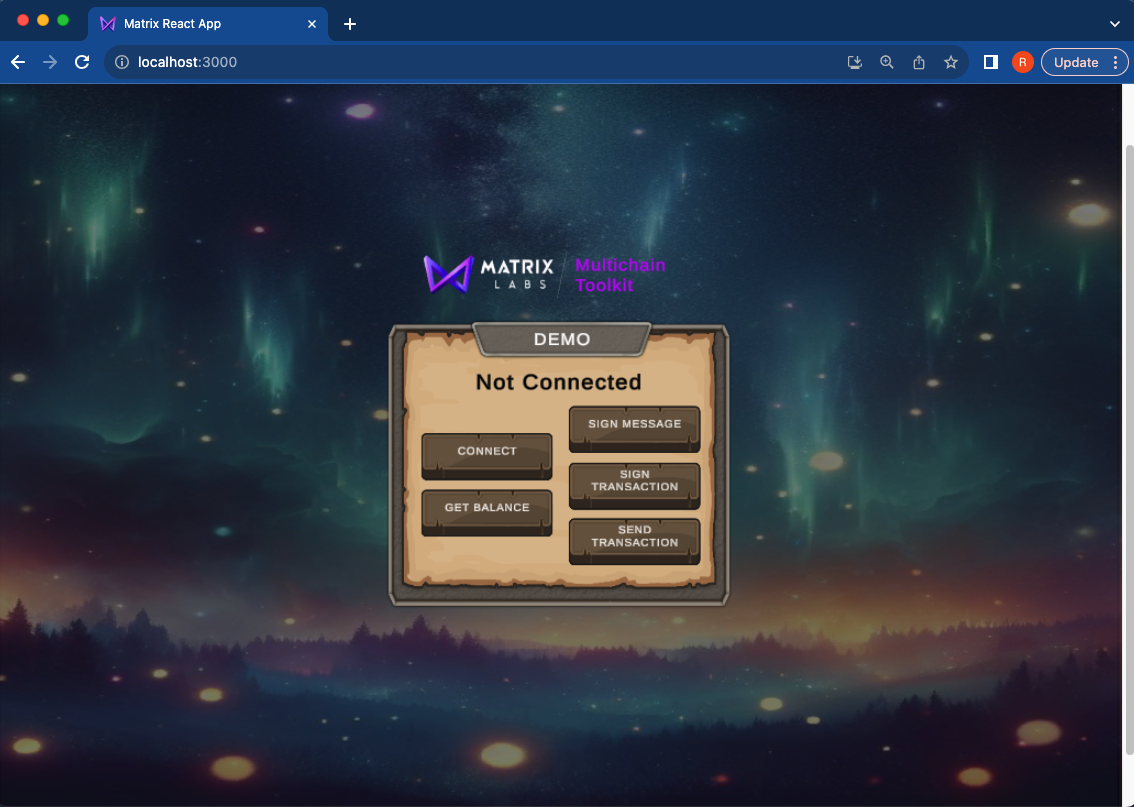Click the Multichain Toolkit text
The image size is (1134, 807).
point(620,275)
